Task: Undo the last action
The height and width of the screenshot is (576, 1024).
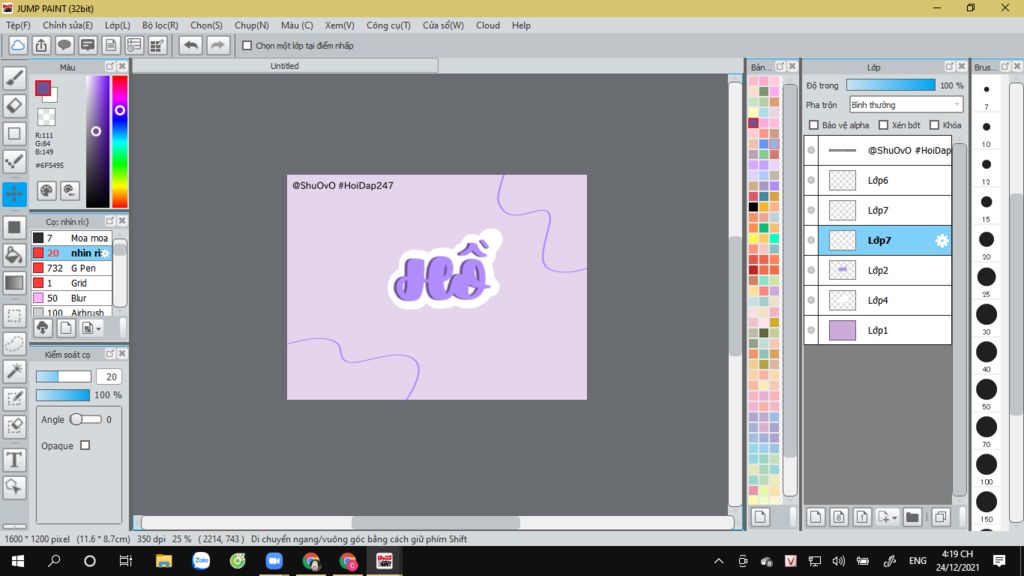Action: [x=191, y=45]
